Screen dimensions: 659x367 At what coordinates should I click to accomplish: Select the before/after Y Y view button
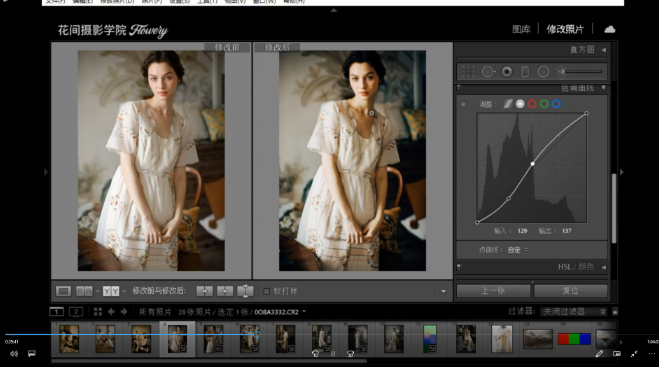click(x=111, y=291)
